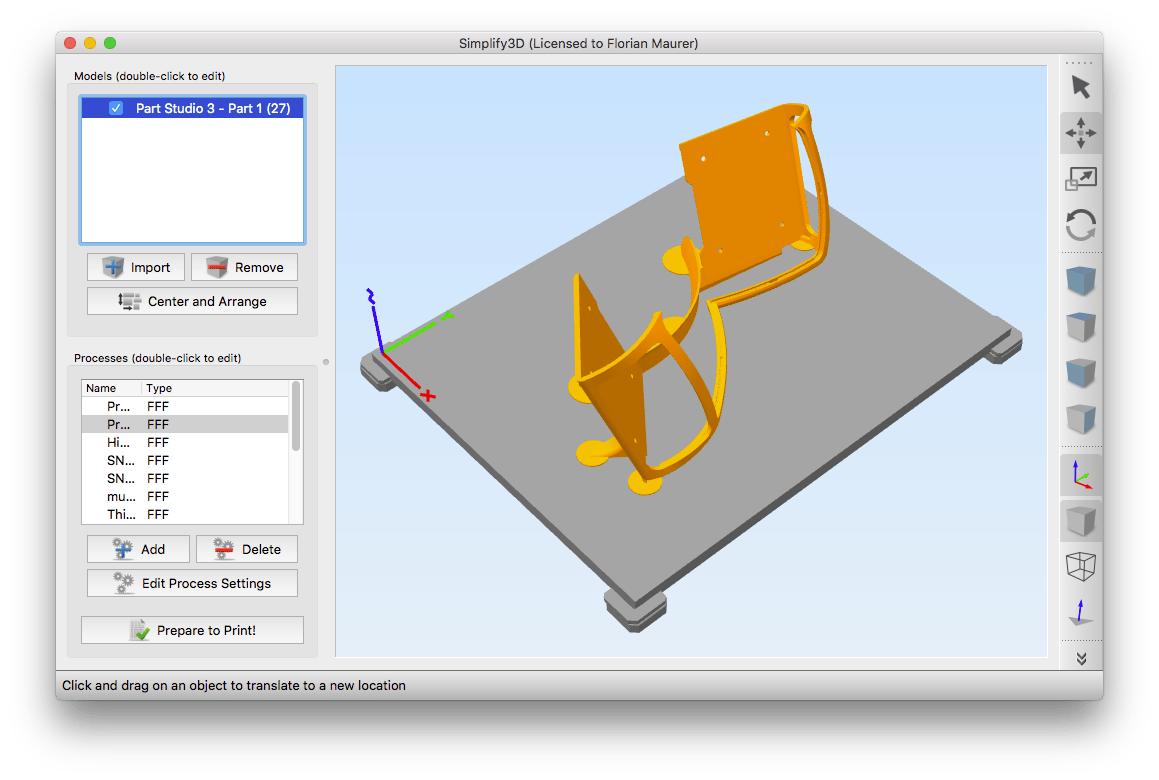Screen dimensions: 1159x780
Task: Select the mu... FFF process row
Action: [x=185, y=496]
